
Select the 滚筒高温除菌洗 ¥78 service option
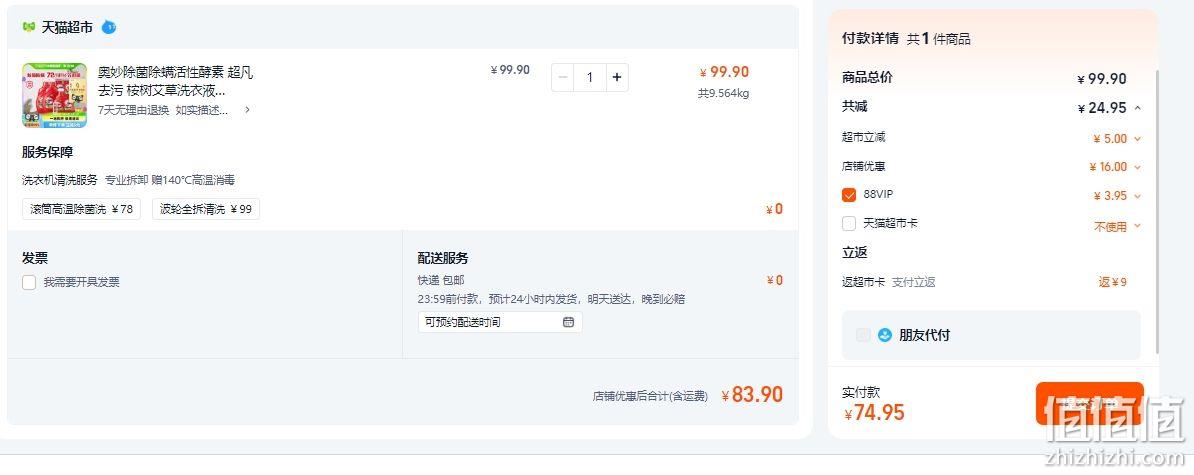pyautogui.click(x=81, y=209)
